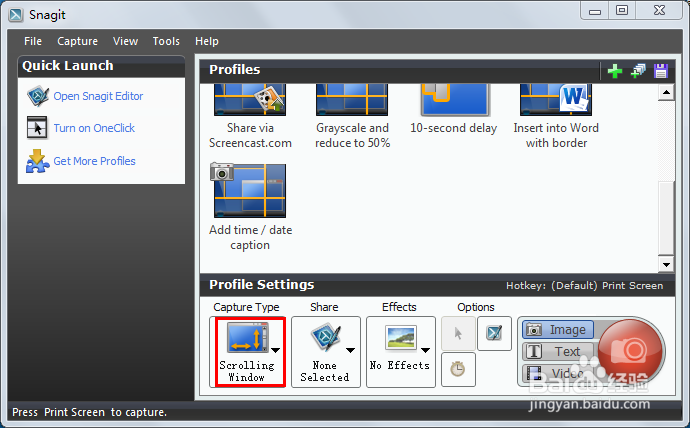Viewport: 690px width, 428px height.
Task: Click the Snagit title bar icon
Action: pyautogui.click(x=16, y=15)
